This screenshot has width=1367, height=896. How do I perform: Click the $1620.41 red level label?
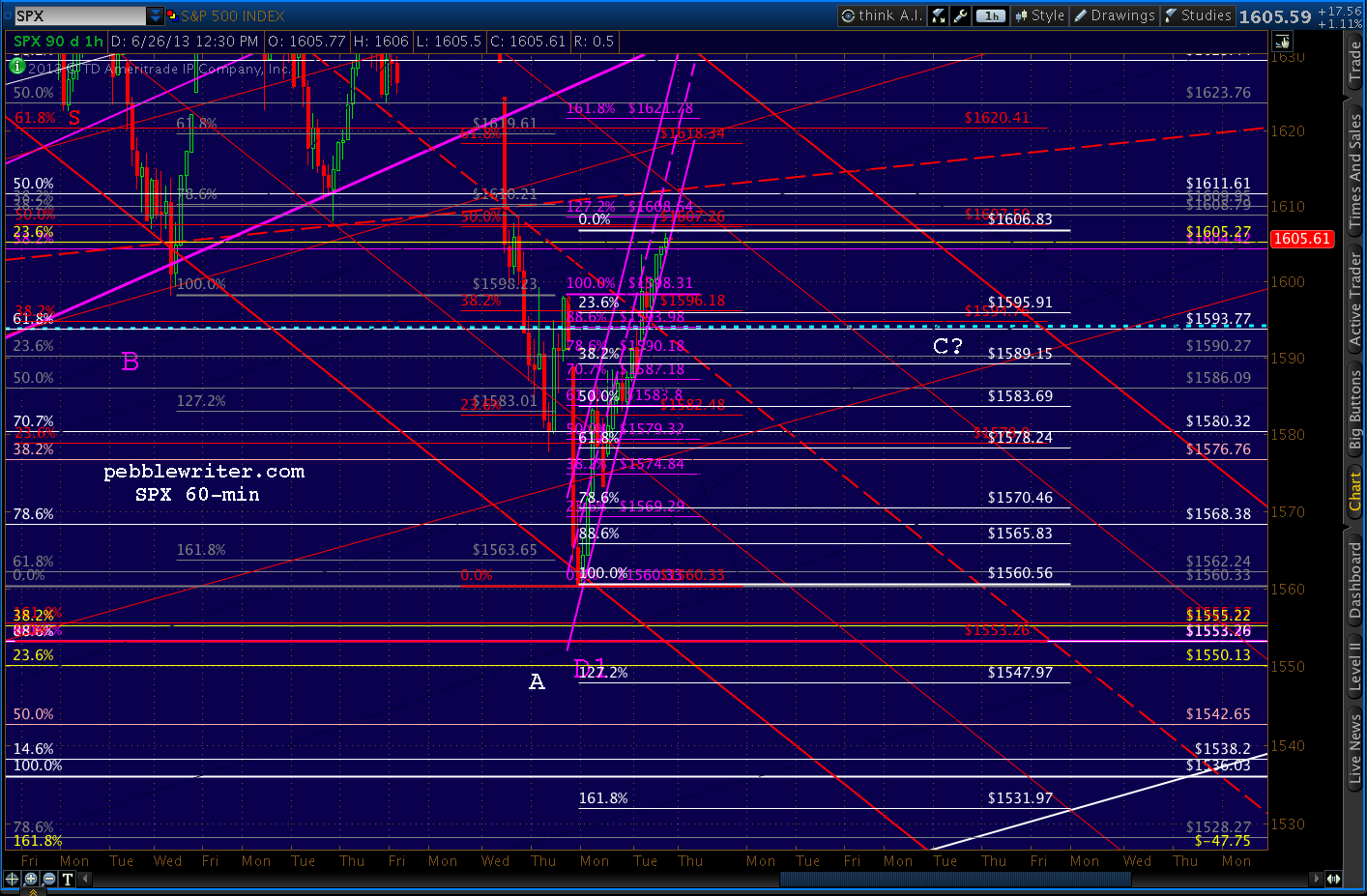(x=997, y=118)
